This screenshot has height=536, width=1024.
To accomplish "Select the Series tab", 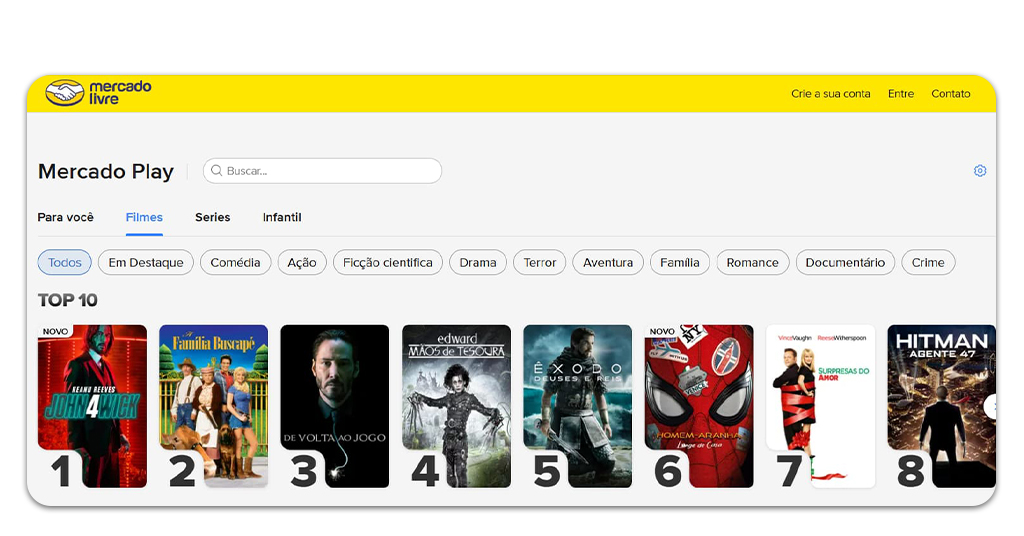I will (212, 217).
